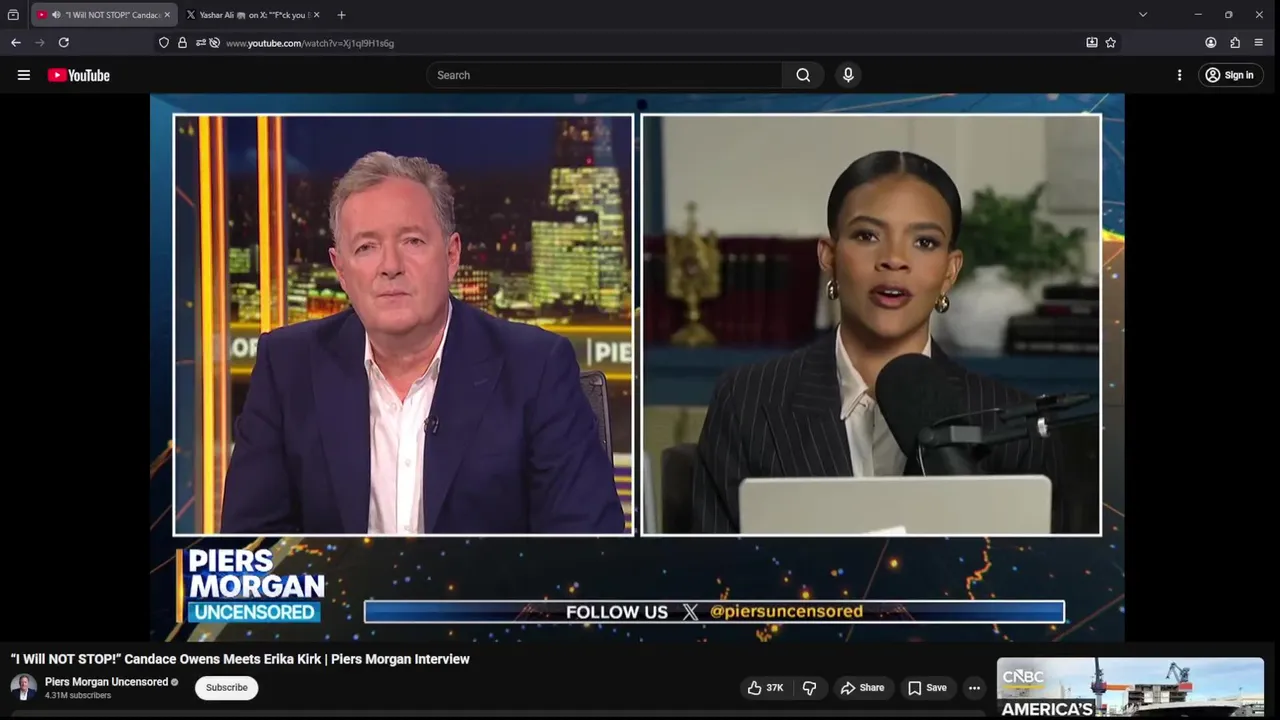Click into the YouTube Search box

(x=604, y=75)
